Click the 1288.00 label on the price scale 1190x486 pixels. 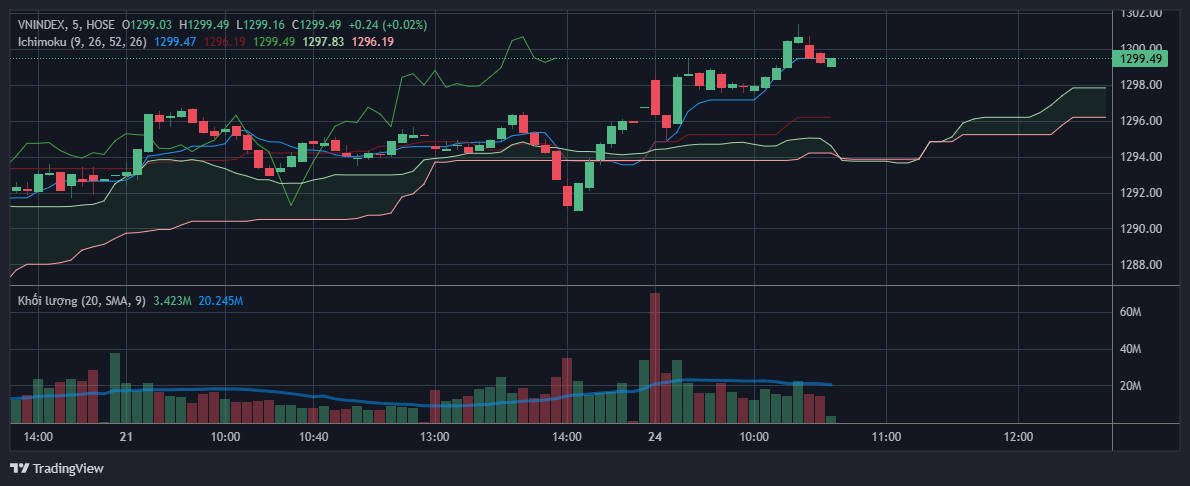1141,265
